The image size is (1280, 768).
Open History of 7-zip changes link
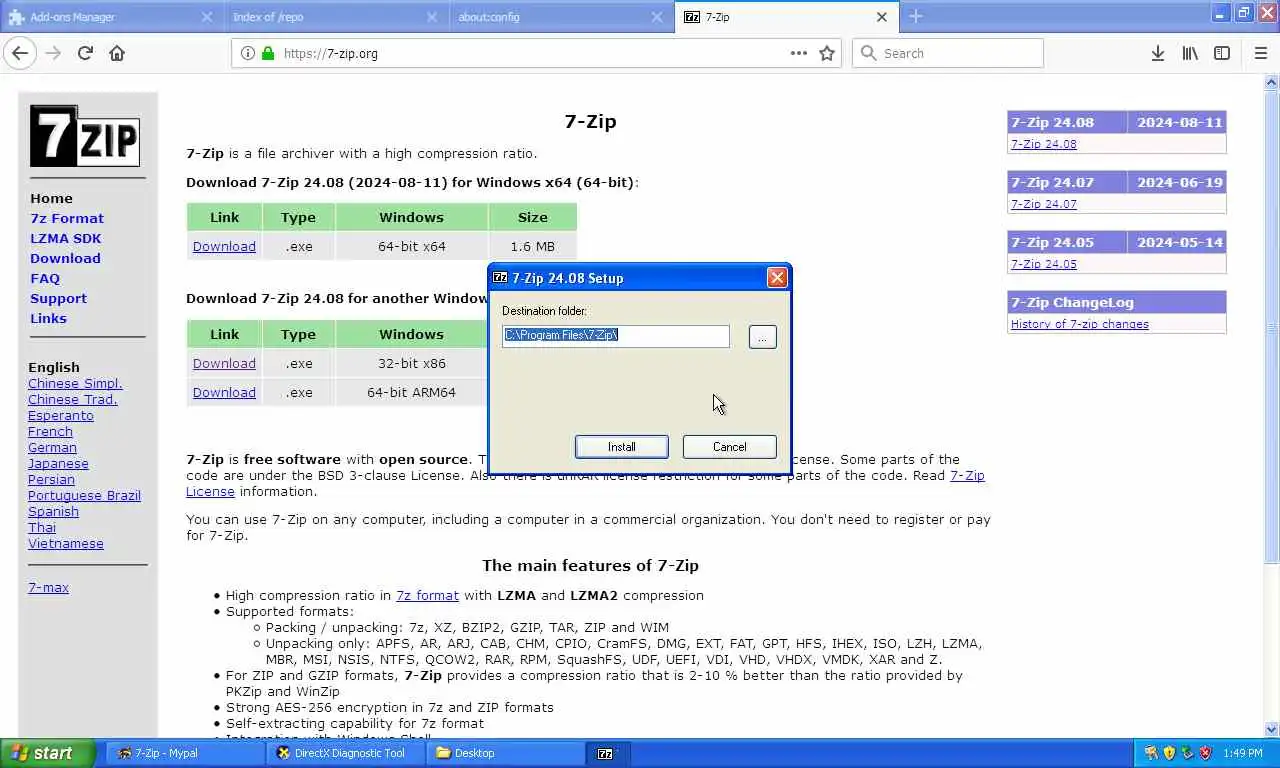click(1079, 324)
